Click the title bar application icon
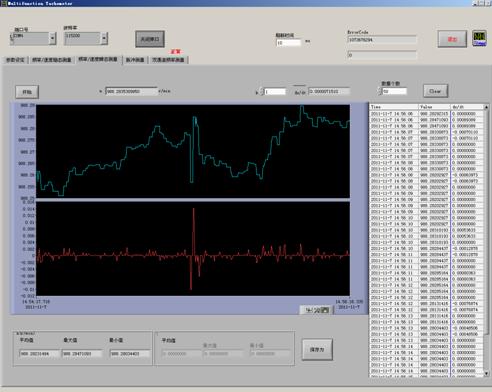492x392 pixels. 3,3
